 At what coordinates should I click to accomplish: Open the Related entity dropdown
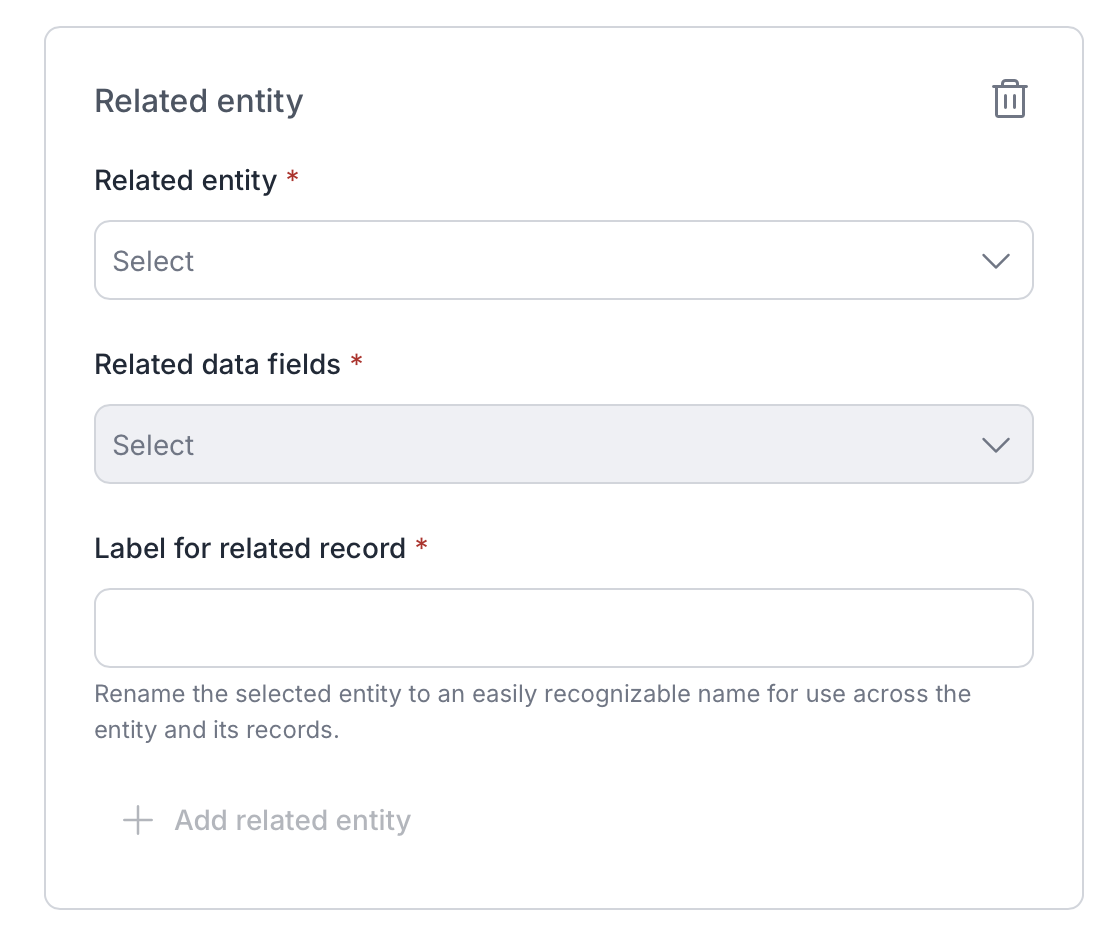click(x=563, y=261)
